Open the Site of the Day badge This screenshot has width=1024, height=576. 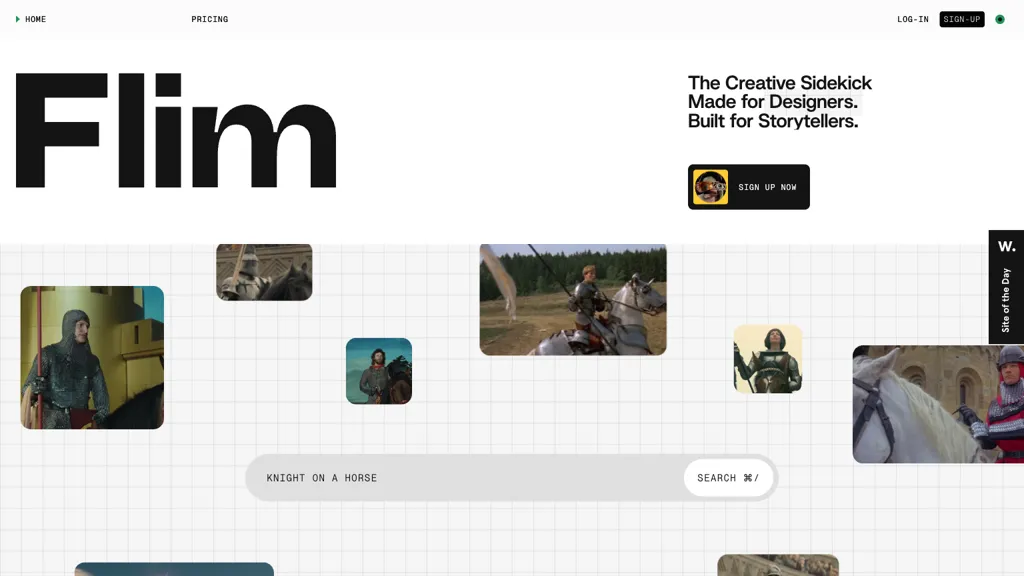(1006, 287)
